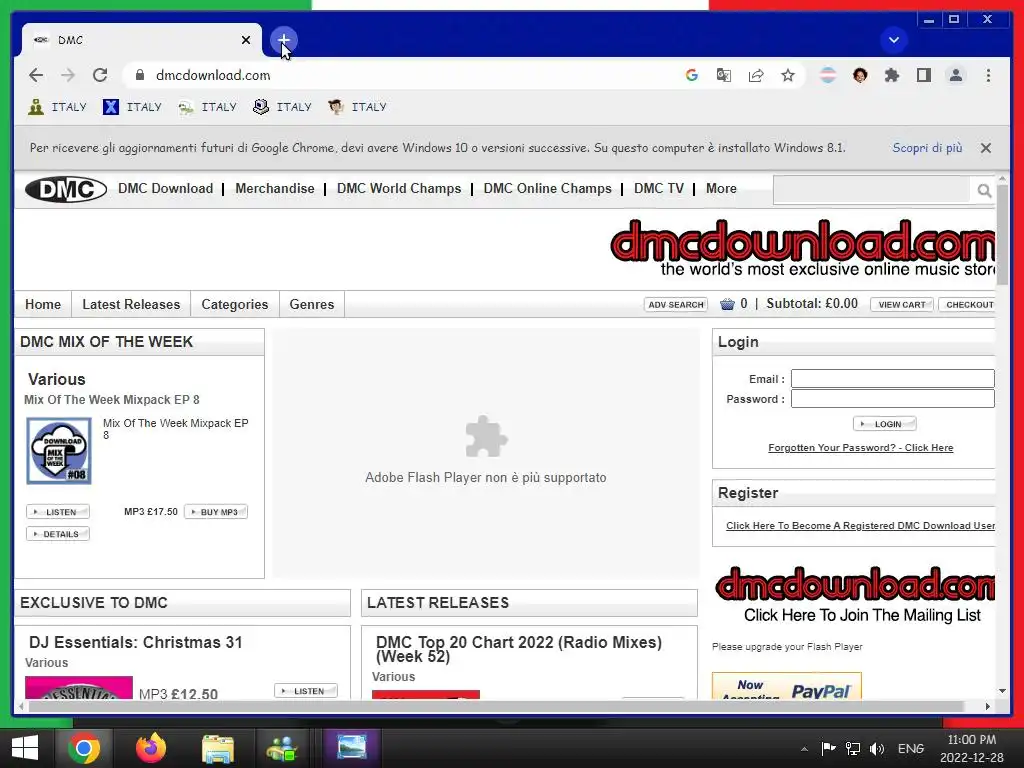The image size is (1024, 768).
Task: Open the translate page icon
Action: (x=724, y=75)
